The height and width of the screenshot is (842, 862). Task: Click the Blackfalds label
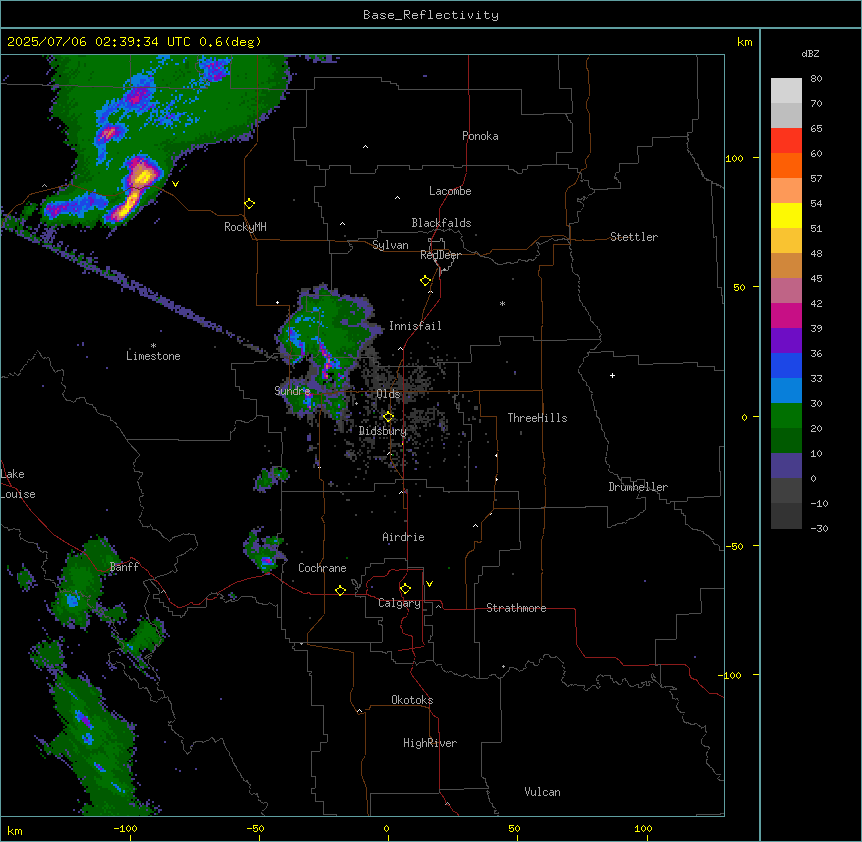coord(441,223)
